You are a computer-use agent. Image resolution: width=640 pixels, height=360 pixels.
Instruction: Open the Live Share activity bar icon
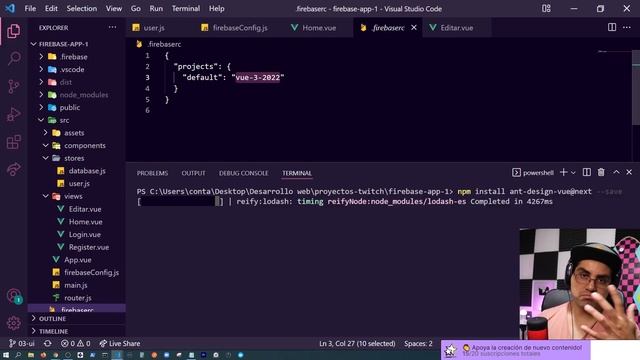coord(13,169)
